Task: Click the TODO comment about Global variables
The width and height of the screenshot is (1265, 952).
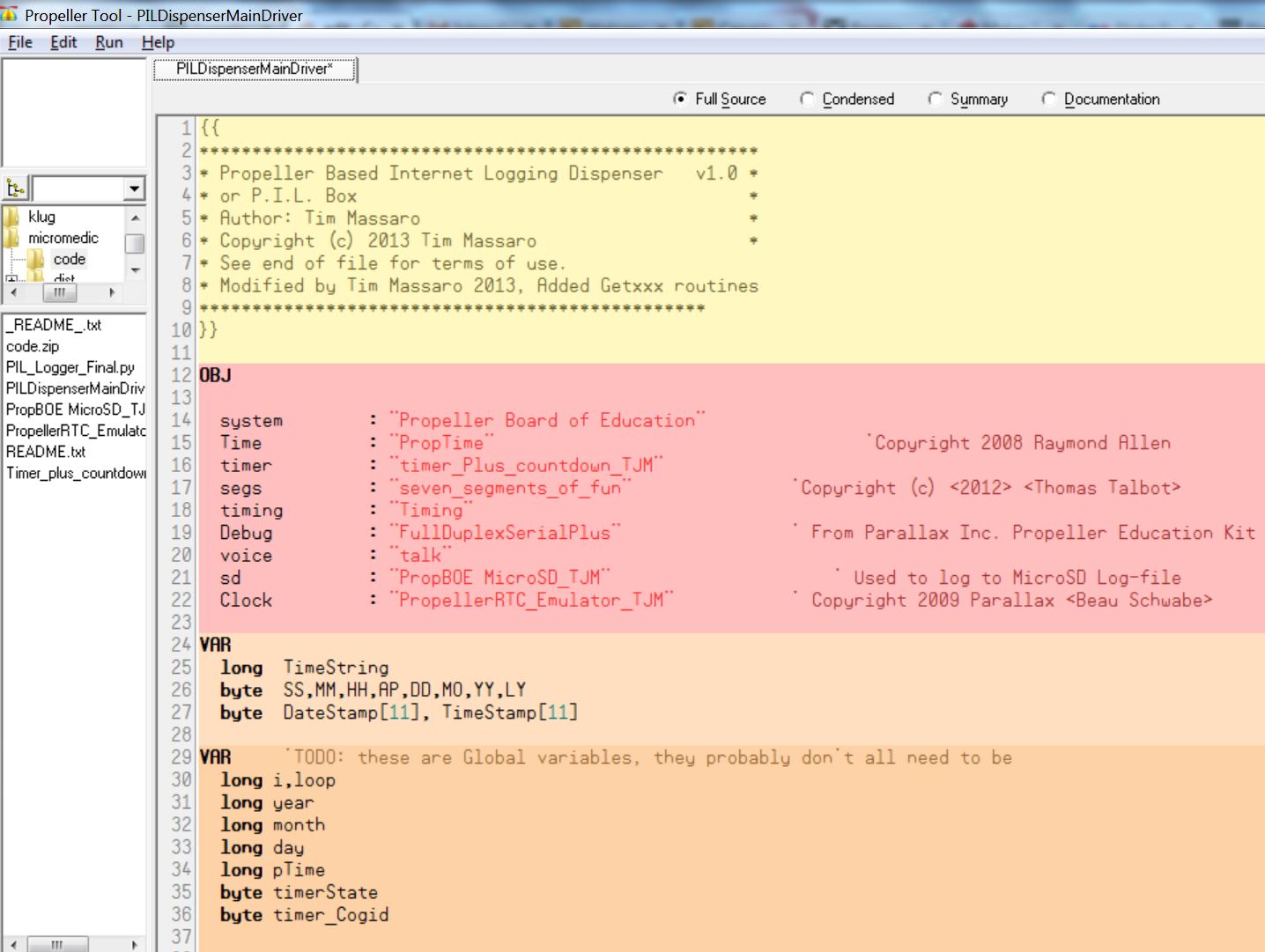Action: tap(648, 757)
